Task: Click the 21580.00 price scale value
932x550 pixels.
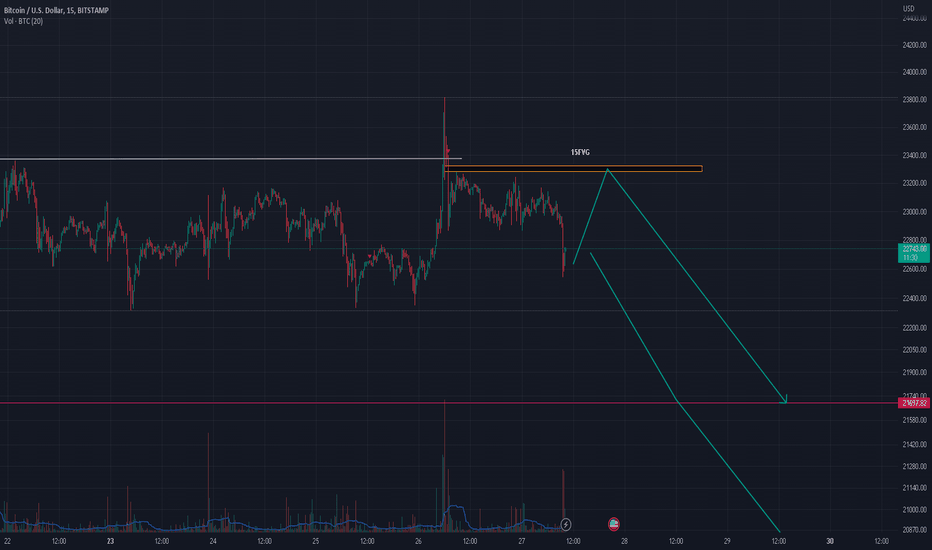Action: 914,420
